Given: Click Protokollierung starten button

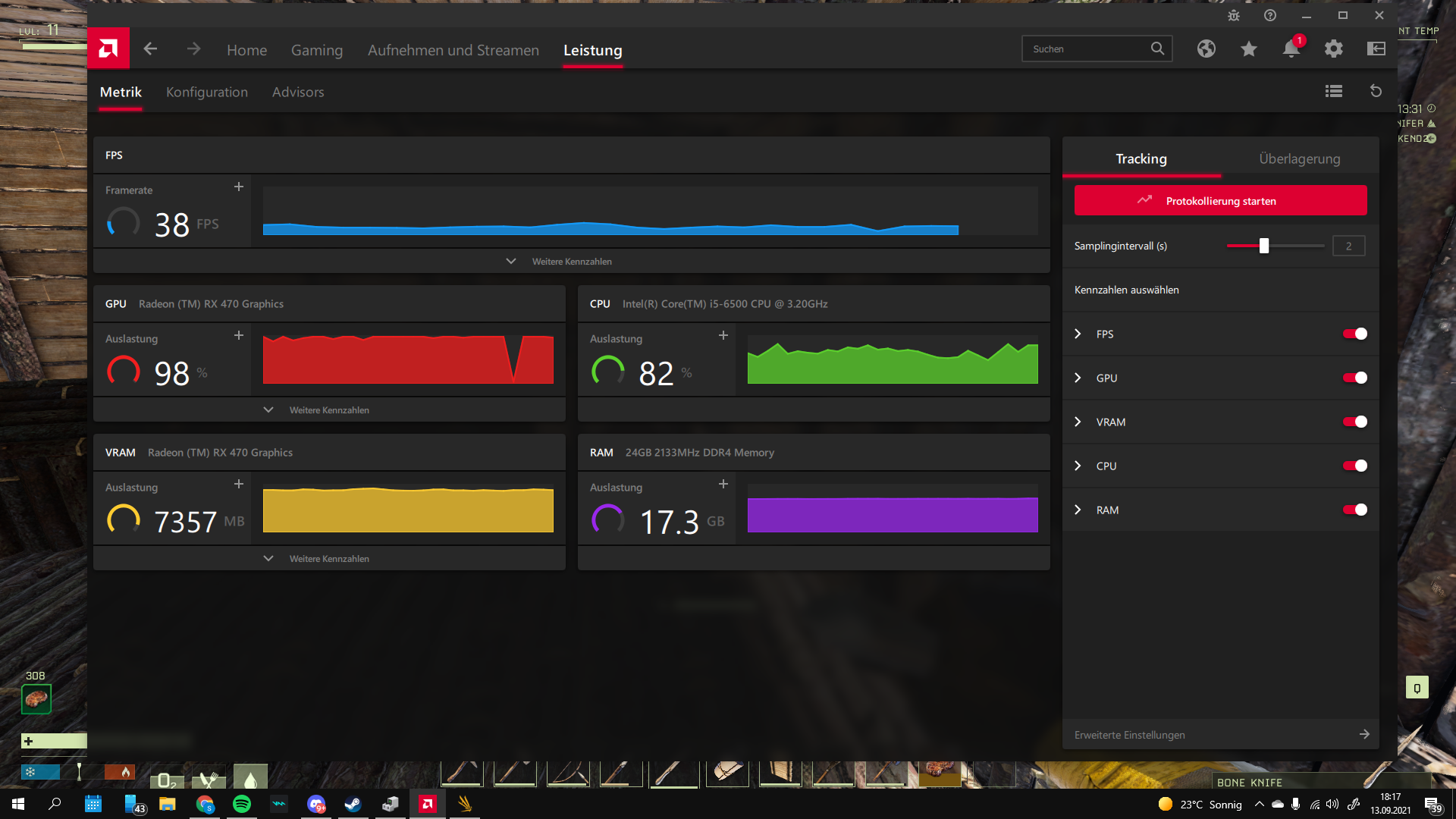Looking at the screenshot, I should (1220, 200).
